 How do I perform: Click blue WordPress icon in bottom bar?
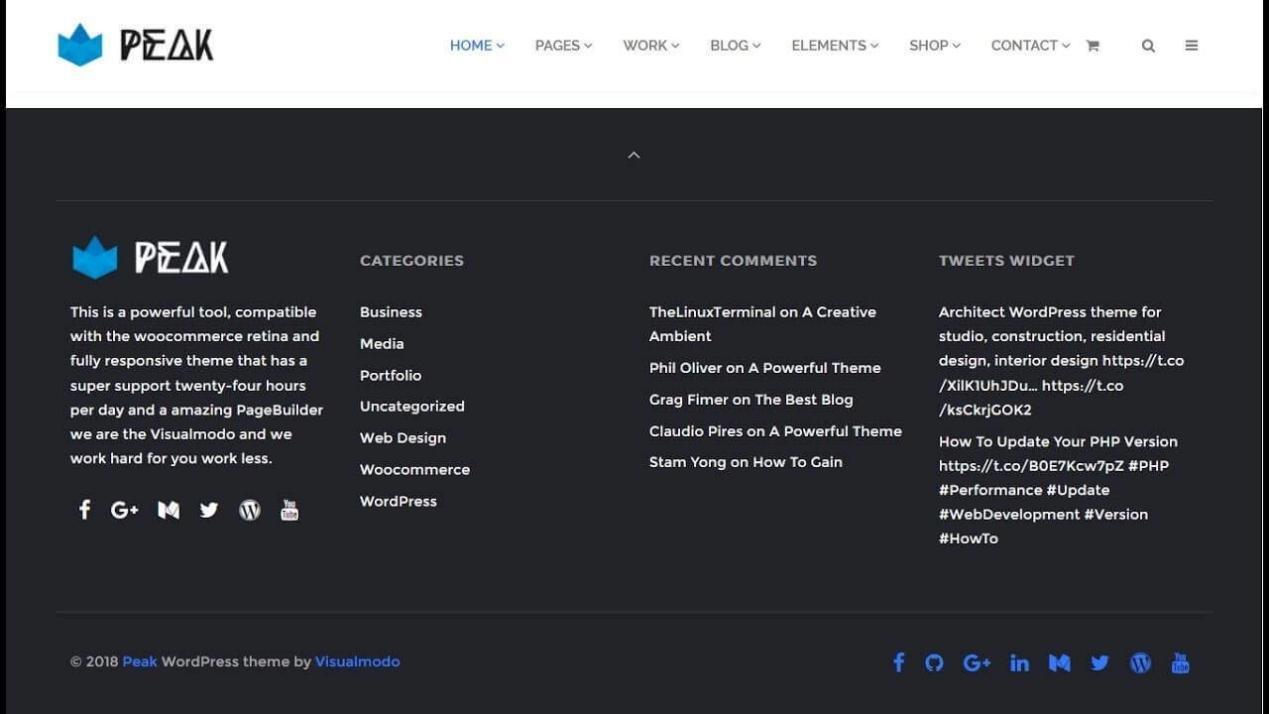click(1140, 663)
